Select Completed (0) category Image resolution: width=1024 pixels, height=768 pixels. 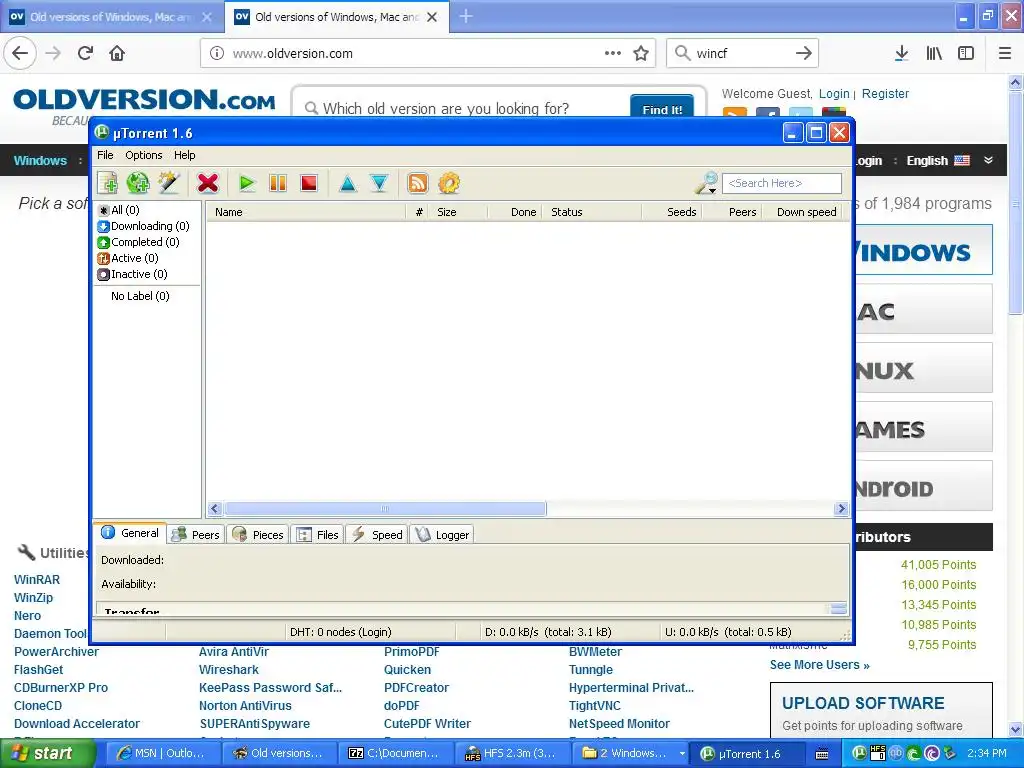point(138,242)
